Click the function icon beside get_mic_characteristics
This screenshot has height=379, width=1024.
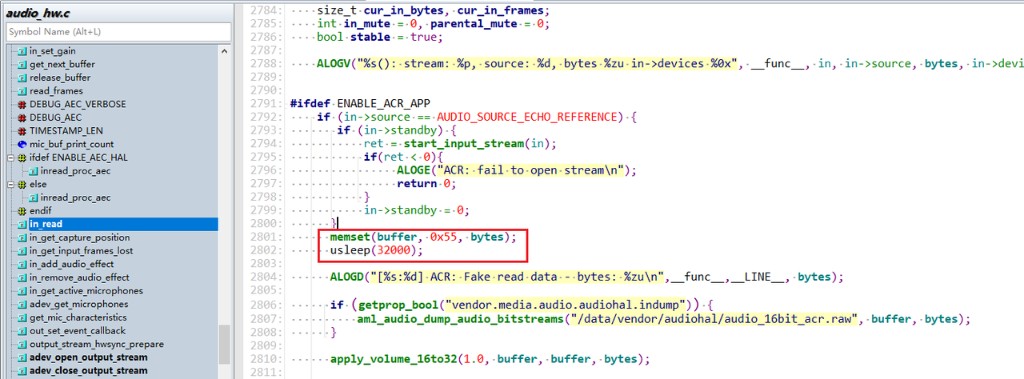(x=22, y=318)
